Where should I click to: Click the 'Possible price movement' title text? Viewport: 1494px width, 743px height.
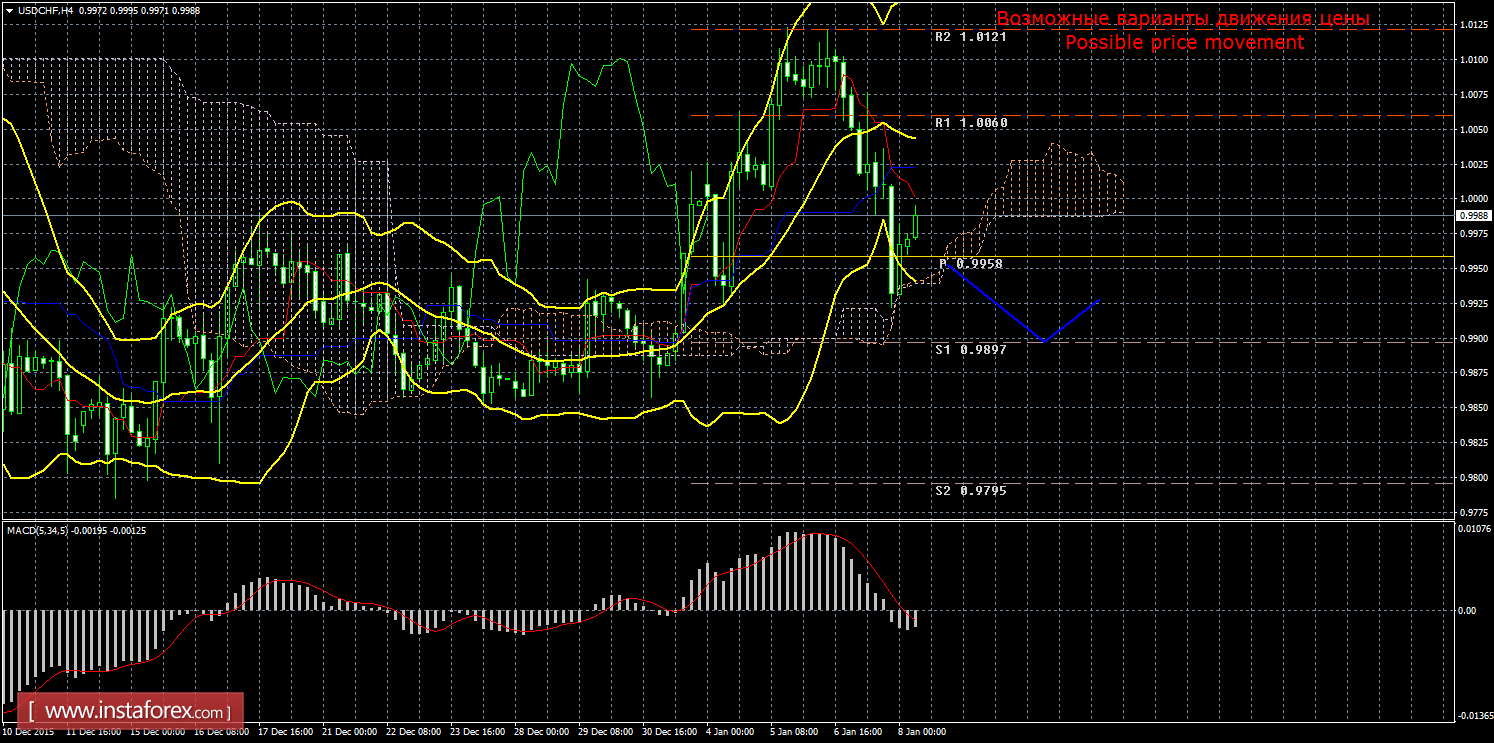(x=1184, y=43)
